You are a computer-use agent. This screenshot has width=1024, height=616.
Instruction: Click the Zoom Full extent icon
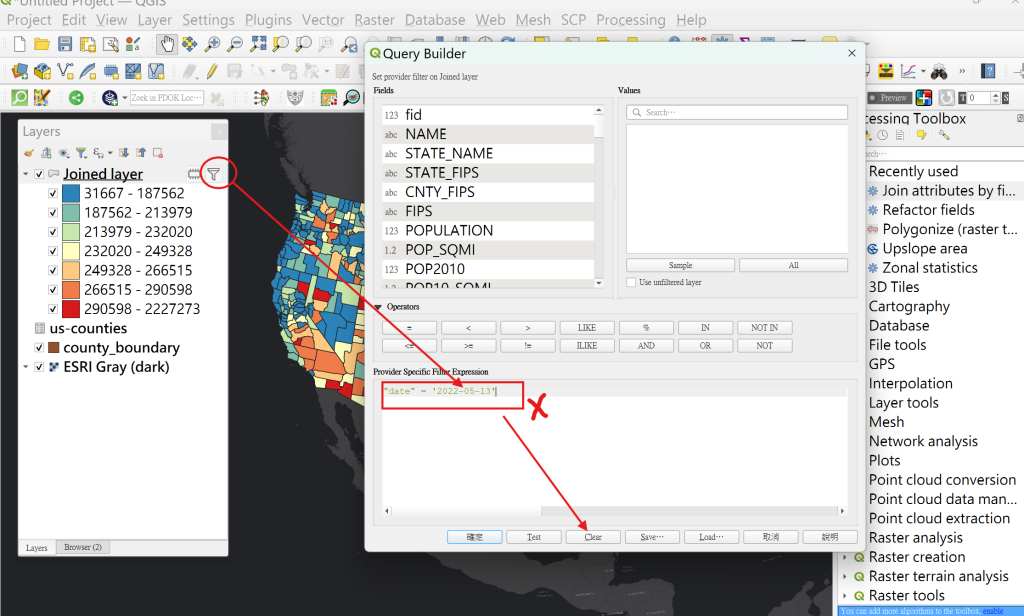coord(258,44)
